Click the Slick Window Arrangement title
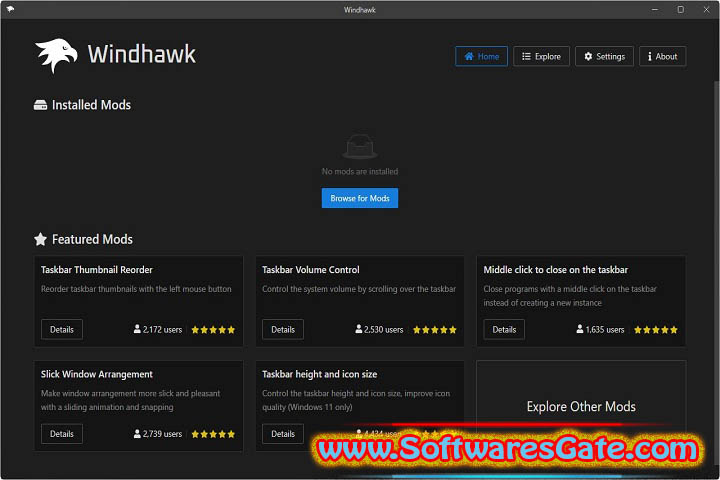The height and width of the screenshot is (480, 720). point(96,374)
